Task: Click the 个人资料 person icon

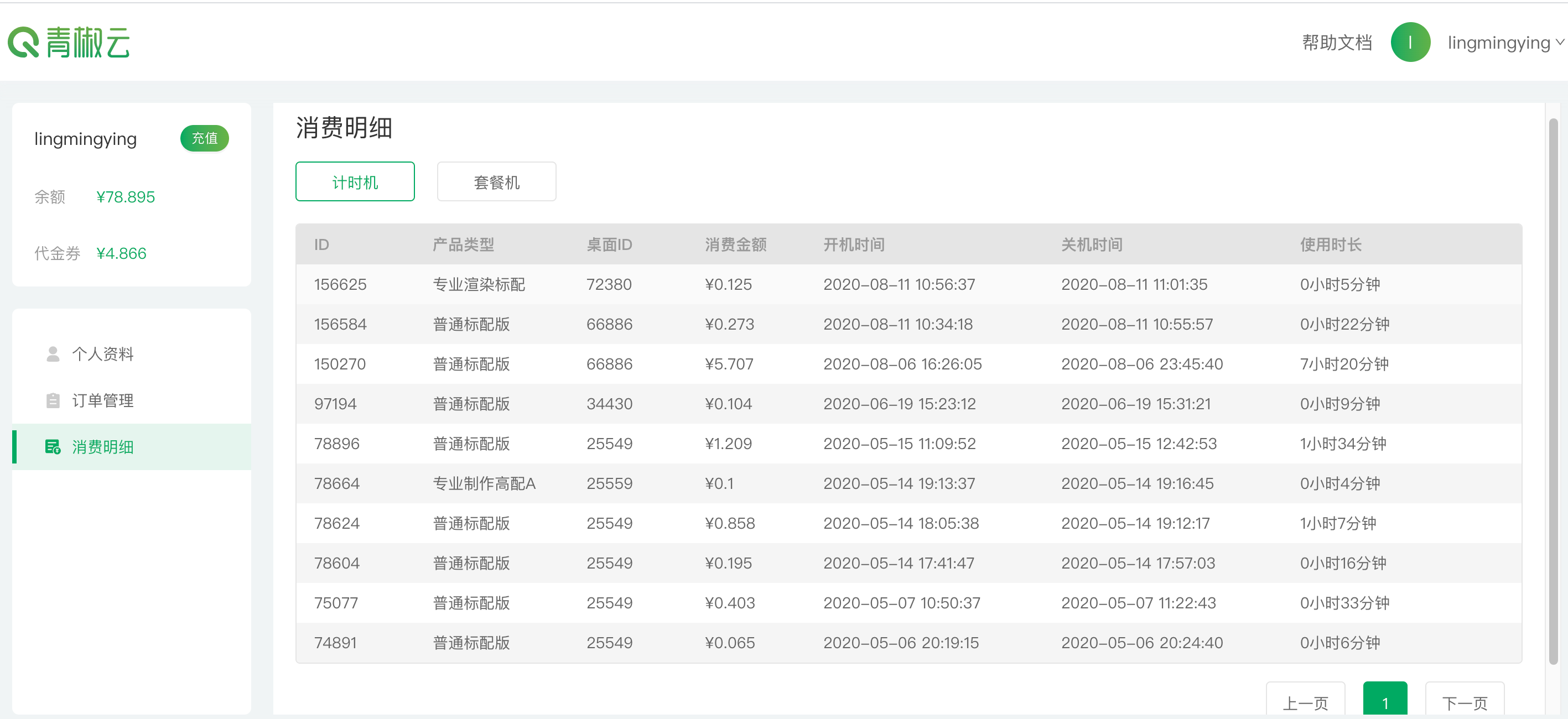Action: (53, 354)
